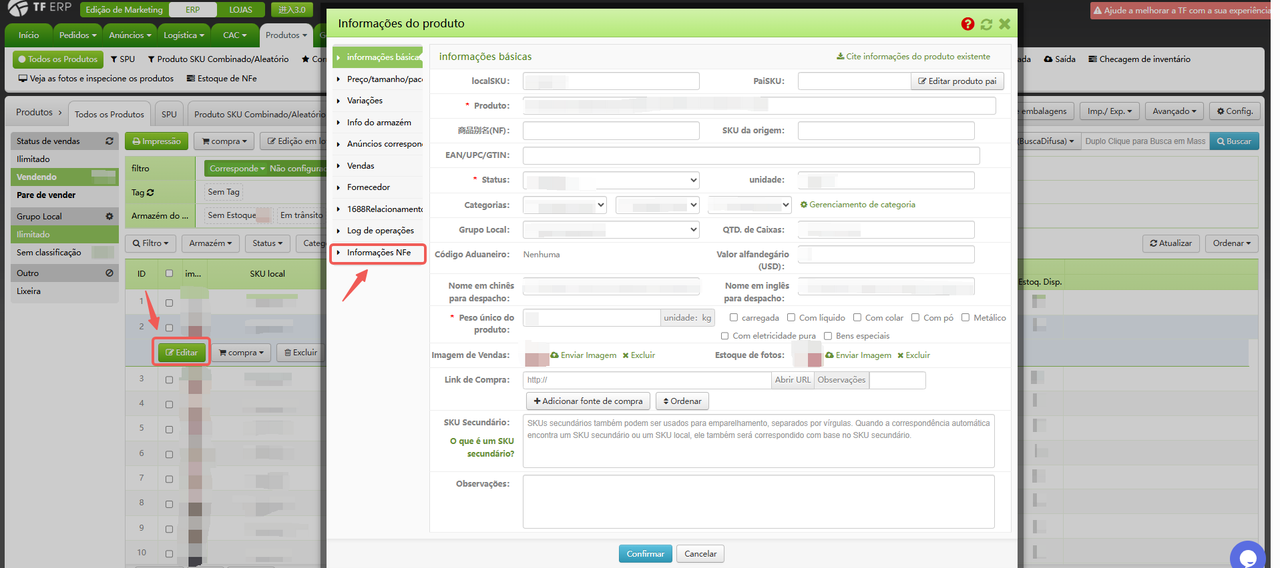
Task: Open the Informações NFe section
Action: (x=379, y=253)
